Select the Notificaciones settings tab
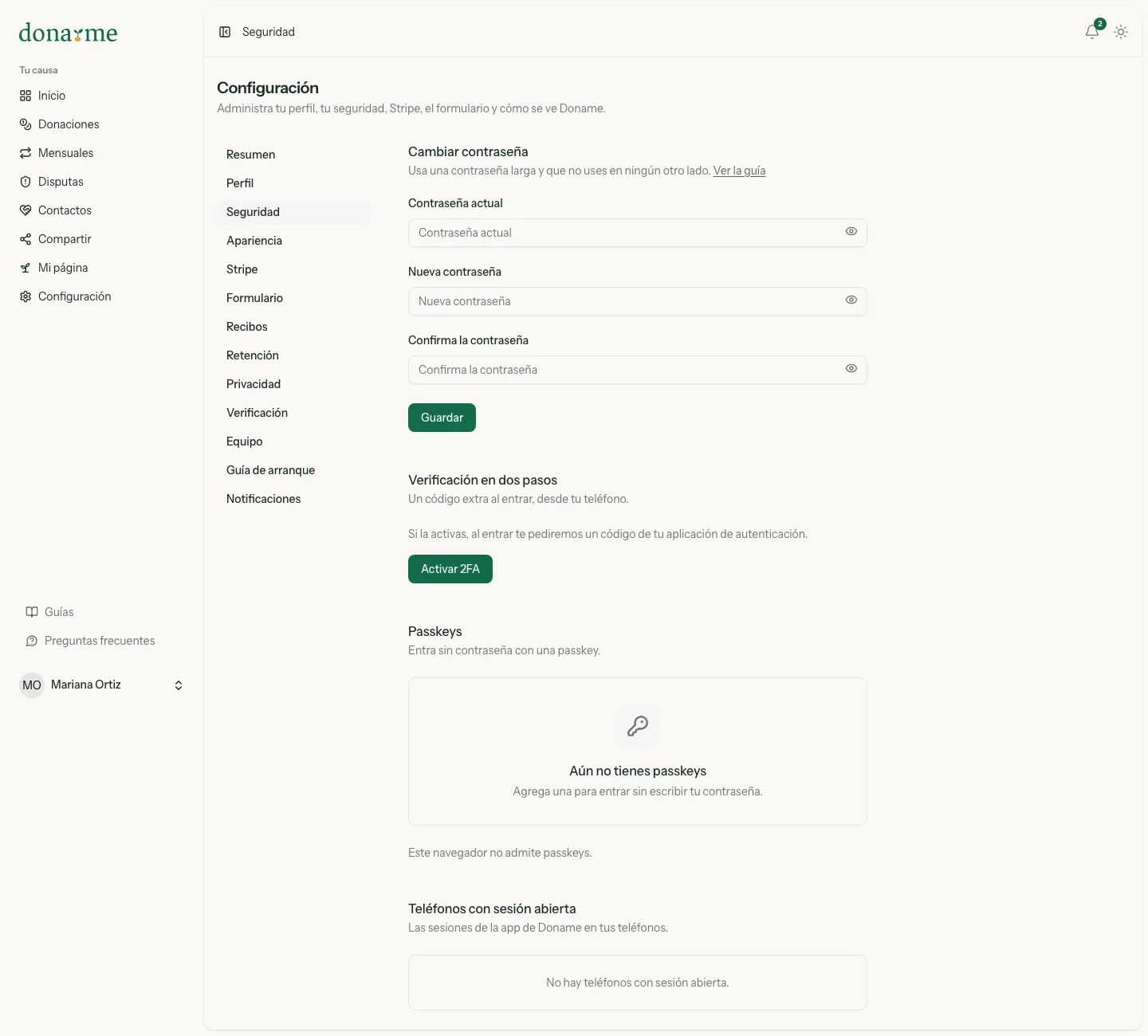 pyautogui.click(x=293, y=499)
